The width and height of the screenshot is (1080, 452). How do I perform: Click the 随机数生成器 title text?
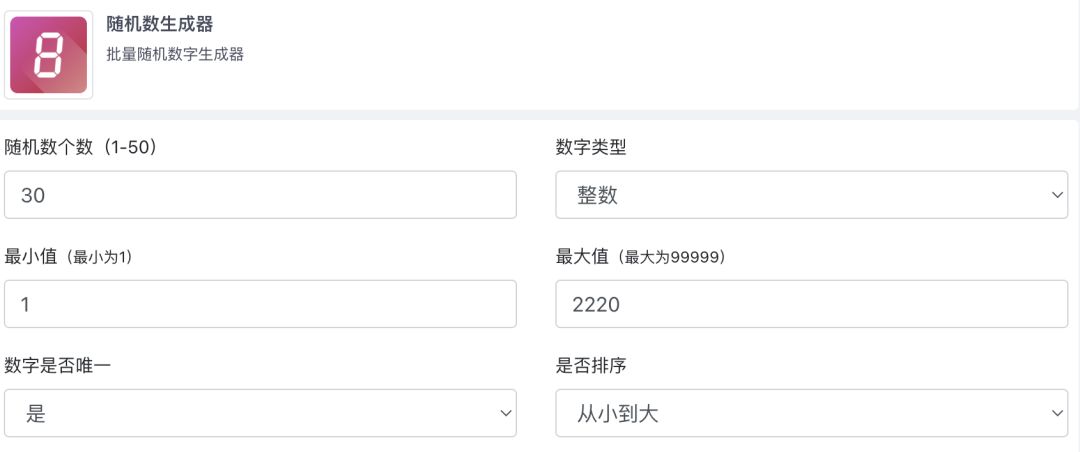160,24
